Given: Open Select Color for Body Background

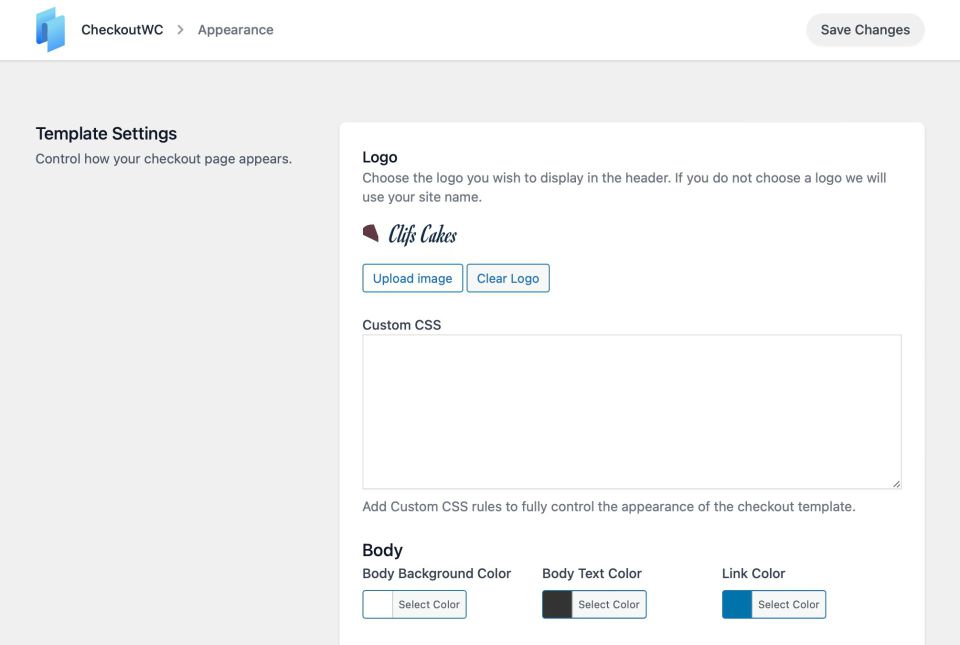Looking at the screenshot, I should click(429, 605).
